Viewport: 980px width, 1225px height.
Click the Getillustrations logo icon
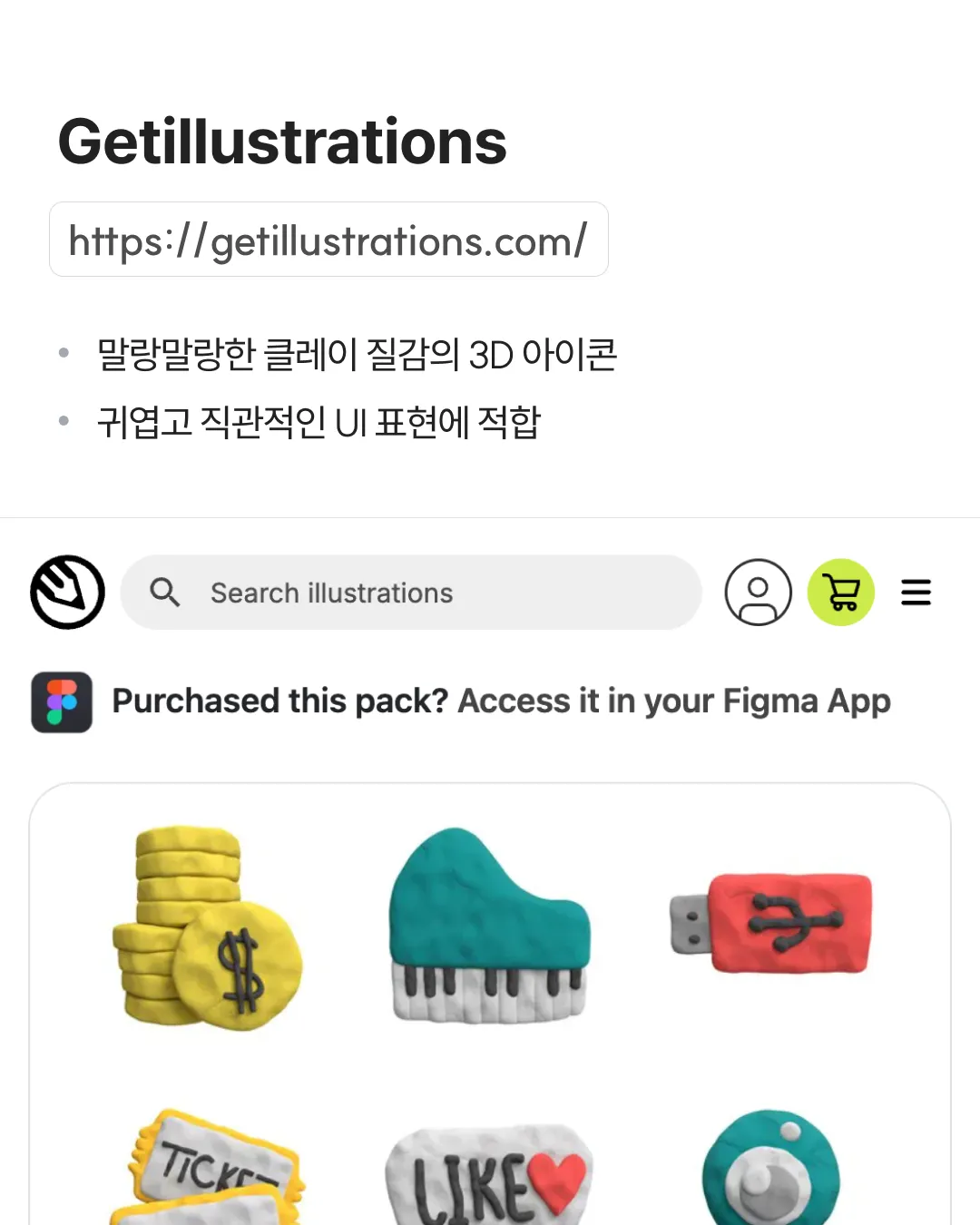[67, 593]
